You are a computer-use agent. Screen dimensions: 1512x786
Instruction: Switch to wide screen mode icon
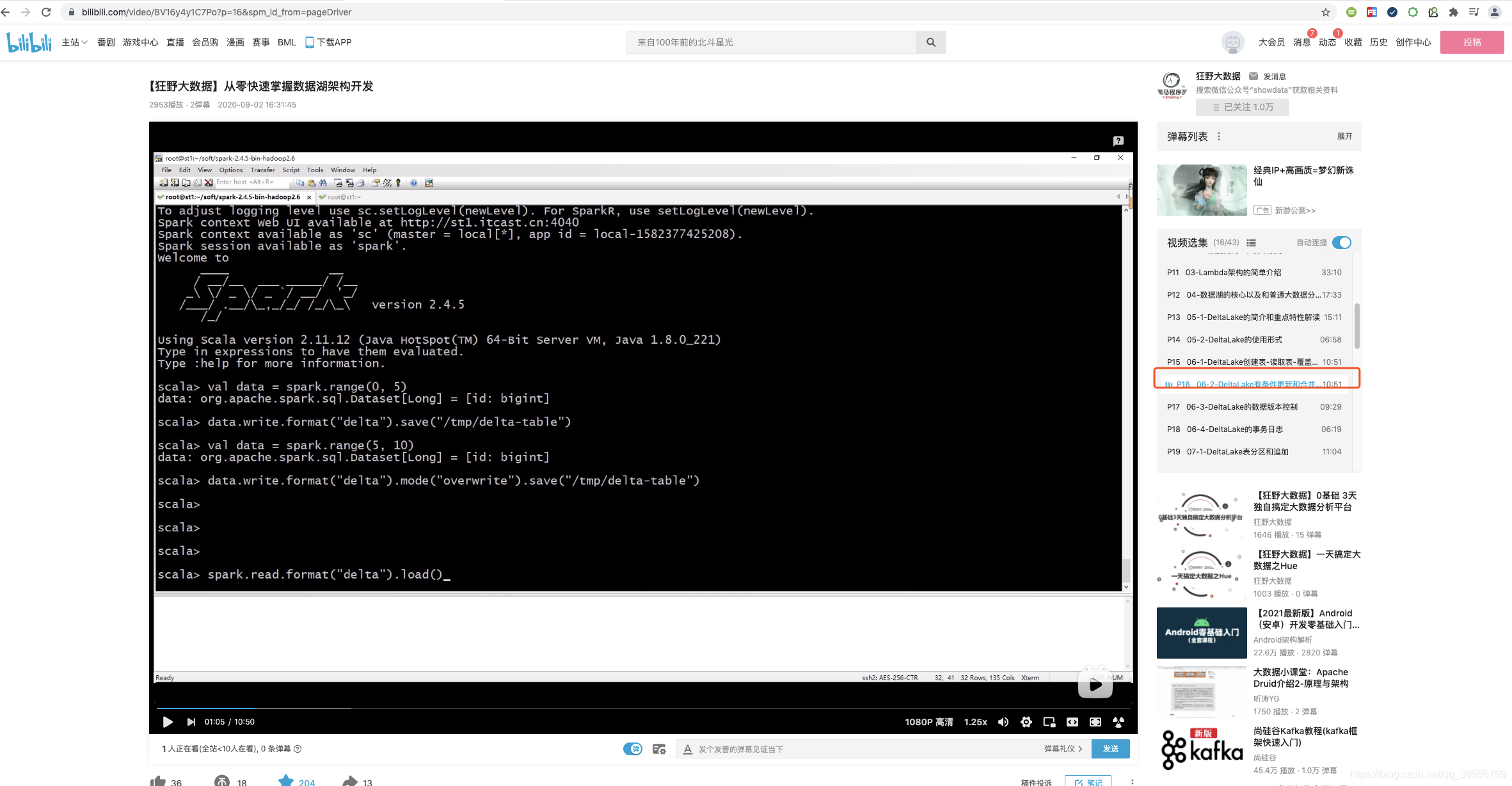click(x=1072, y=722)
